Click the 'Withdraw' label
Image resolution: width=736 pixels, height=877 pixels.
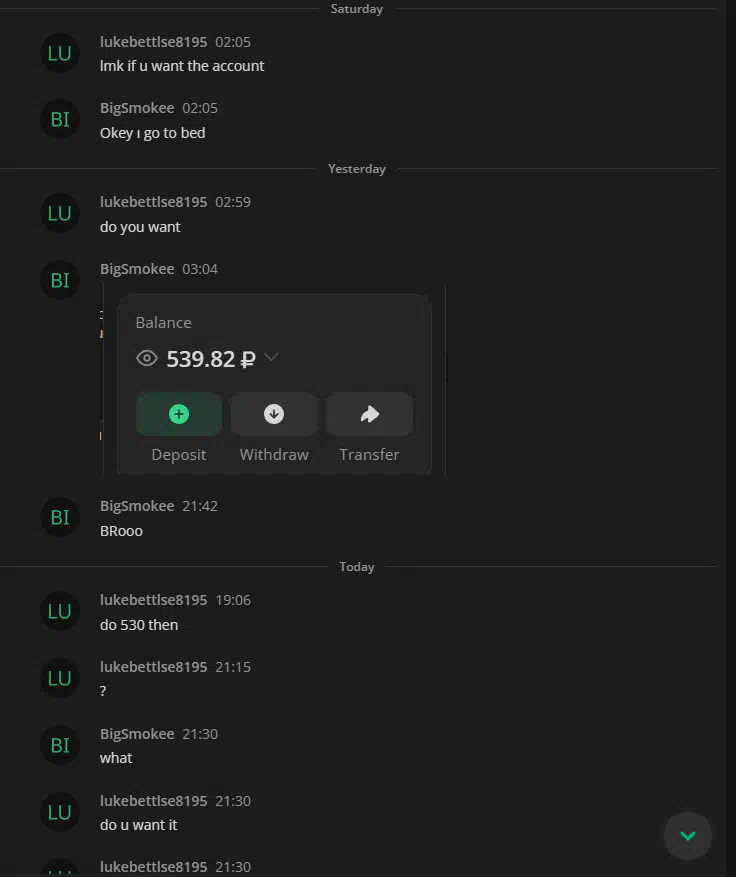274,455
